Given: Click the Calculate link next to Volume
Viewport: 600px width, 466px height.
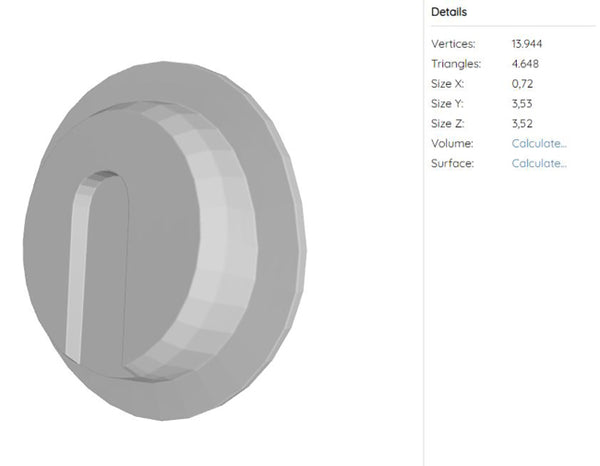Looking at the screenshot, I should point(539,143).
